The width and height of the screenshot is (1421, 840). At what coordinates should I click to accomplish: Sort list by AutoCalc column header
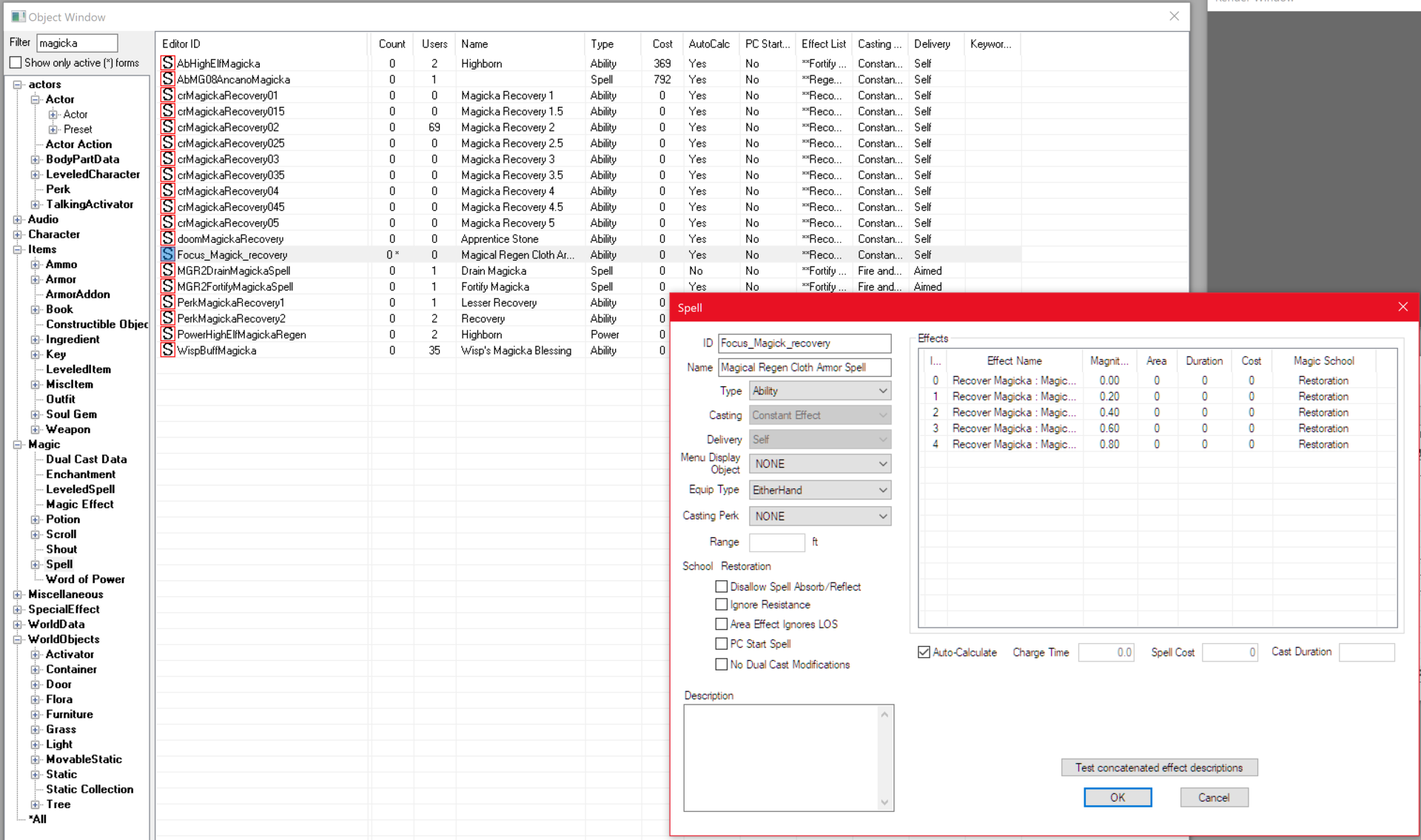(x=710, y=44)
